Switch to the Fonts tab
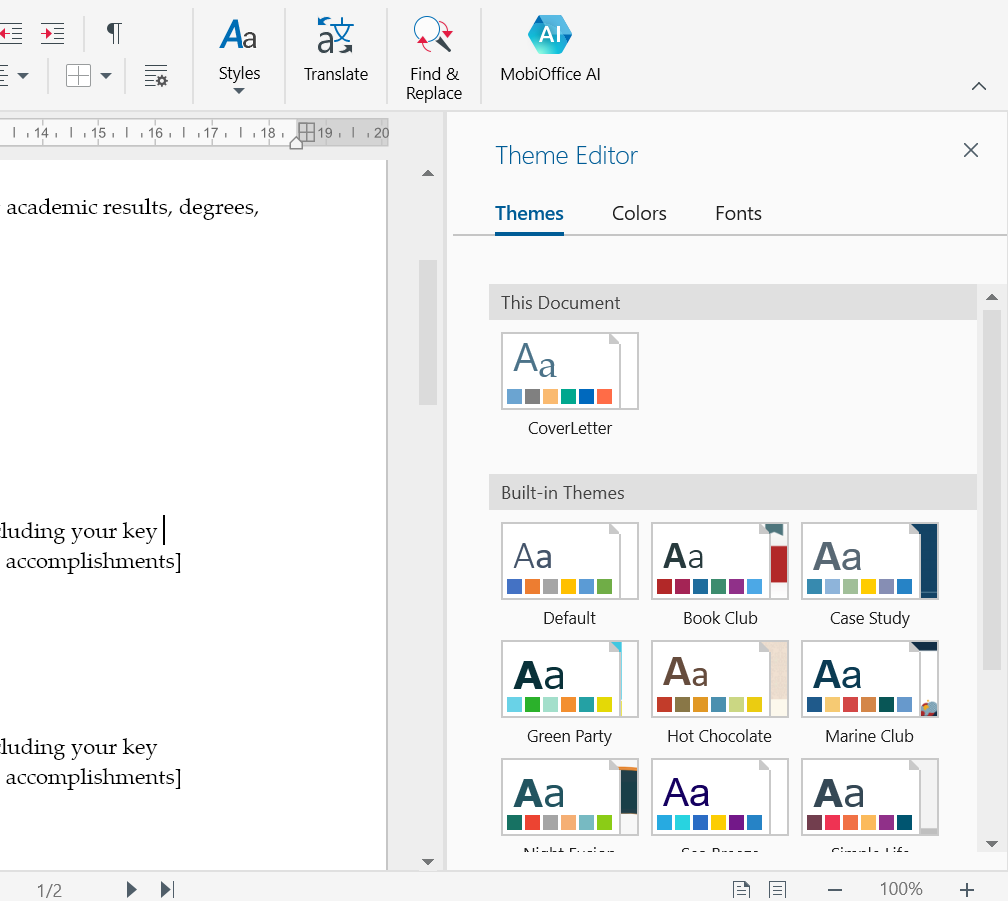 tap(738, 213)
